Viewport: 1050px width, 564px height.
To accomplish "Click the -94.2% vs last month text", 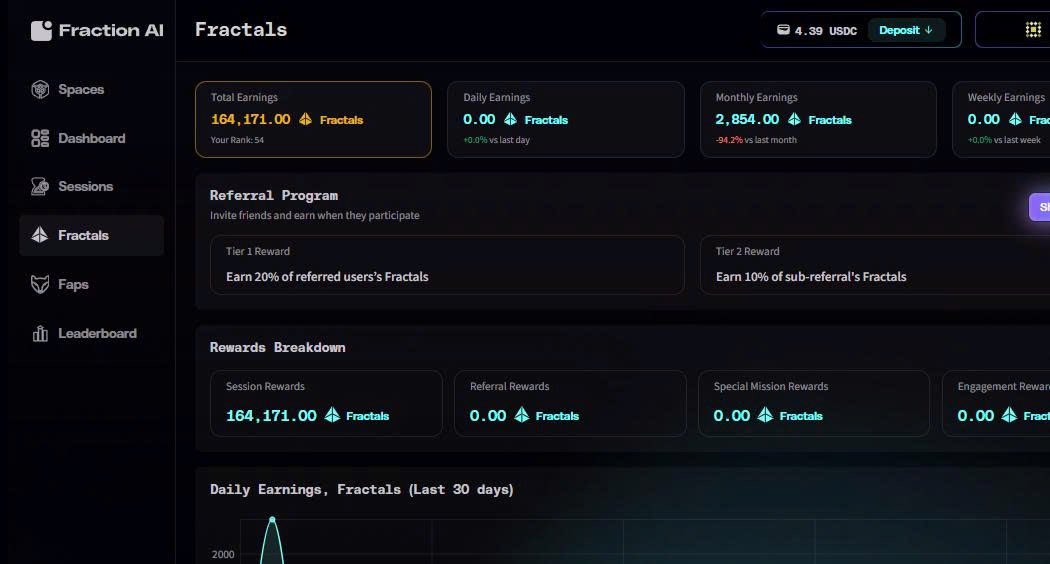I will pyautogui.click(x=756, y=140).
